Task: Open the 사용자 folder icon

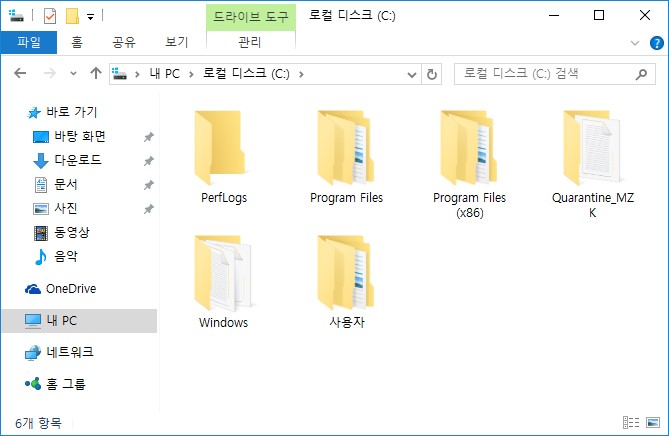Action: [x=346, y=273]
